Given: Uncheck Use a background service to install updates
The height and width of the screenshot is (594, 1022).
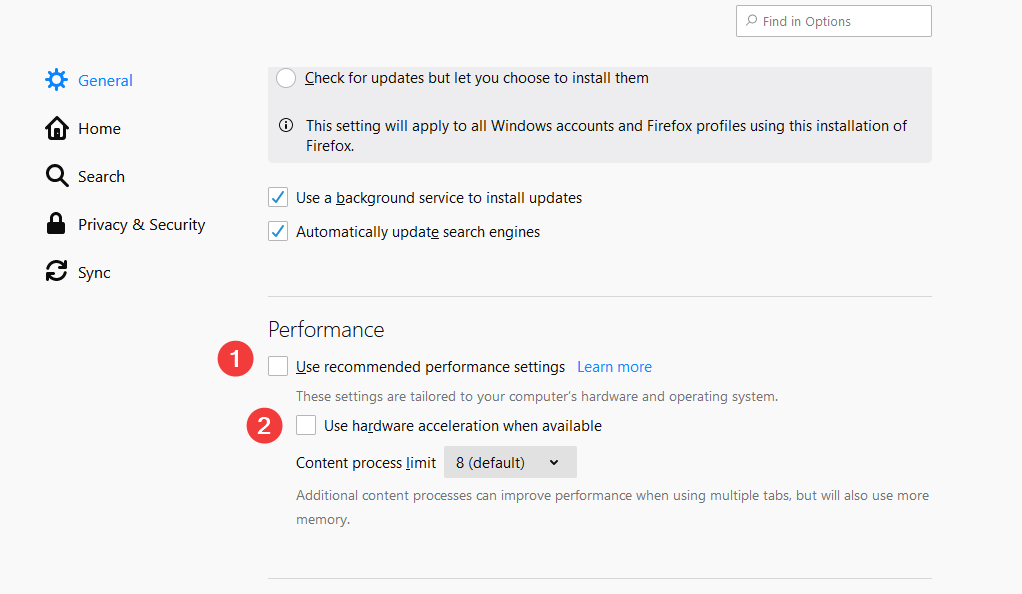Looking at the screenshot, I should 278,197.
